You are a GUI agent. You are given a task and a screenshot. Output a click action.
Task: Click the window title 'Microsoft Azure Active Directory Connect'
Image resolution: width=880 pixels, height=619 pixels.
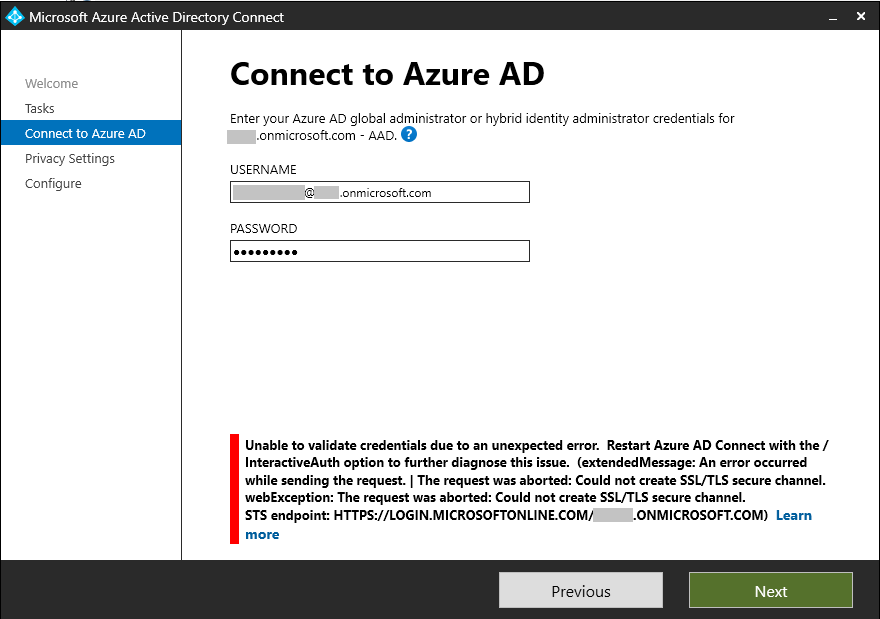pyautogui.click(x=157, y=17)
